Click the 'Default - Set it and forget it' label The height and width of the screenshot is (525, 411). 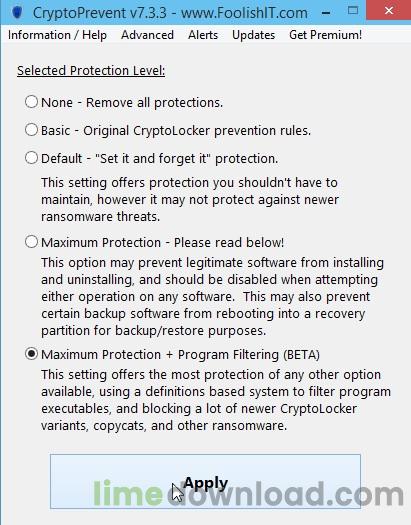click(x=160, y=159)
